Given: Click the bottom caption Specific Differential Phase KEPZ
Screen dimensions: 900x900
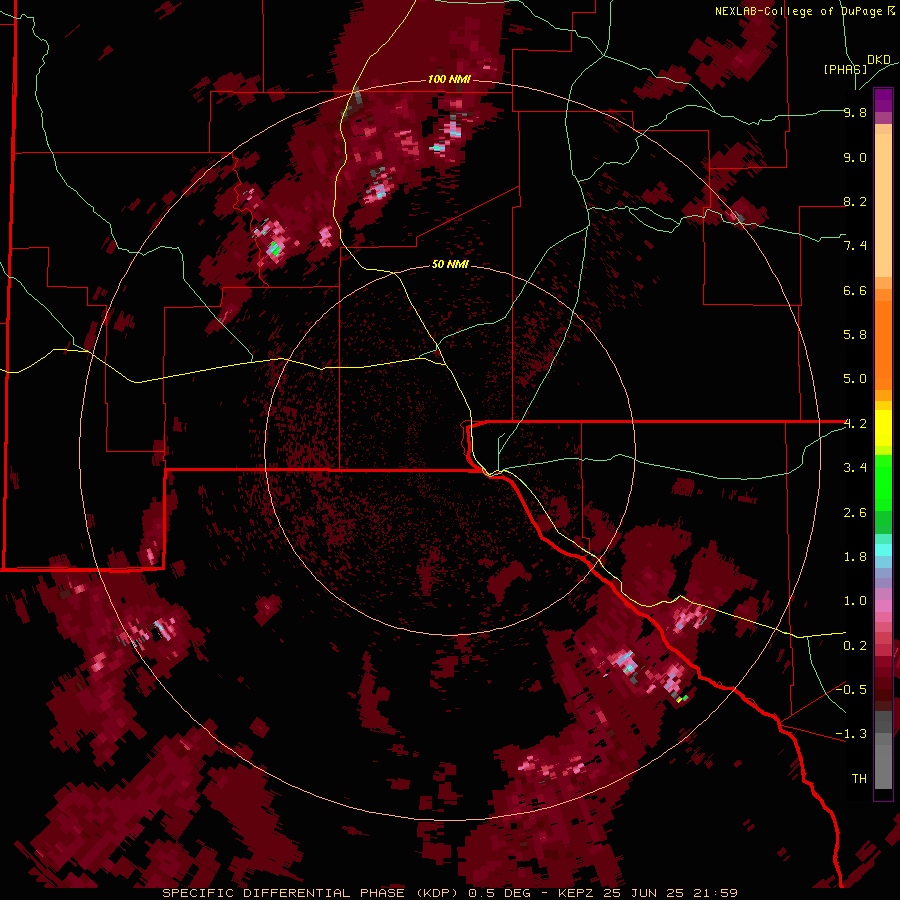Looking at the screenshot, I should pyautogui.click(x=450, y=893).
